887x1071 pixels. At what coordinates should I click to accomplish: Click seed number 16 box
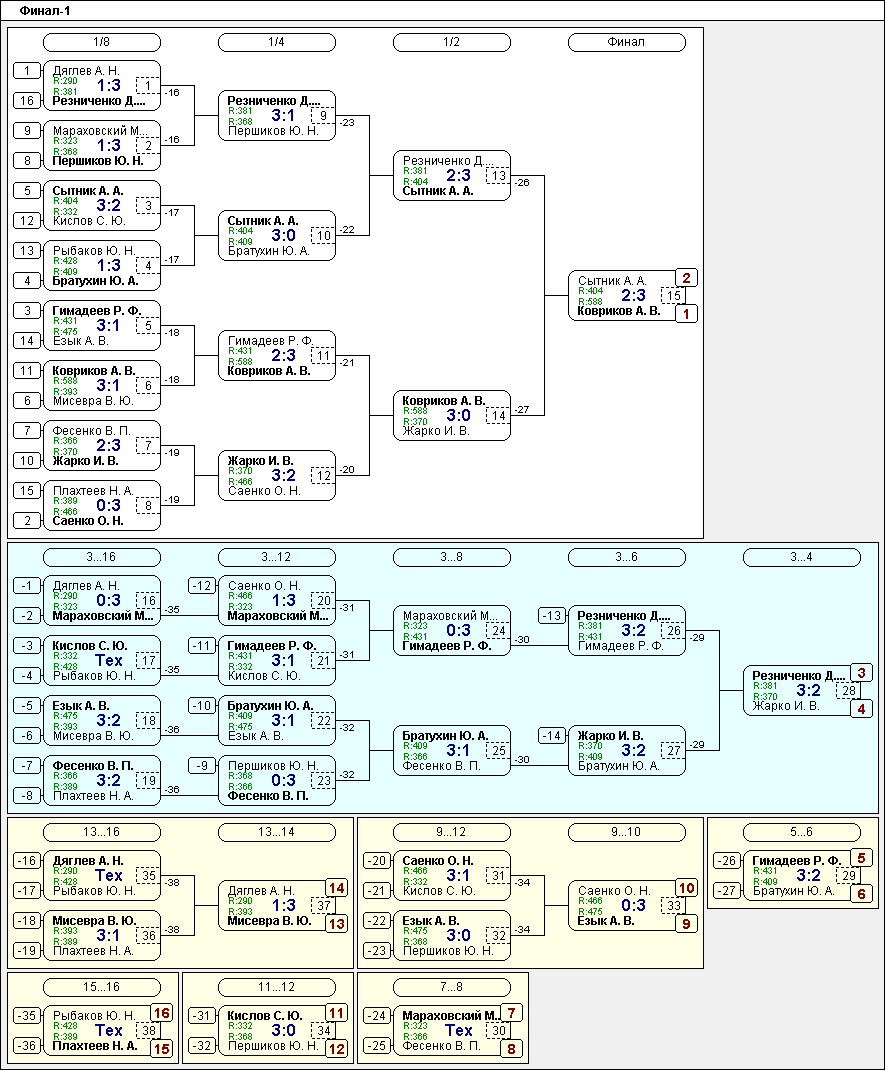pyautogui.click(x=27, y=100)
